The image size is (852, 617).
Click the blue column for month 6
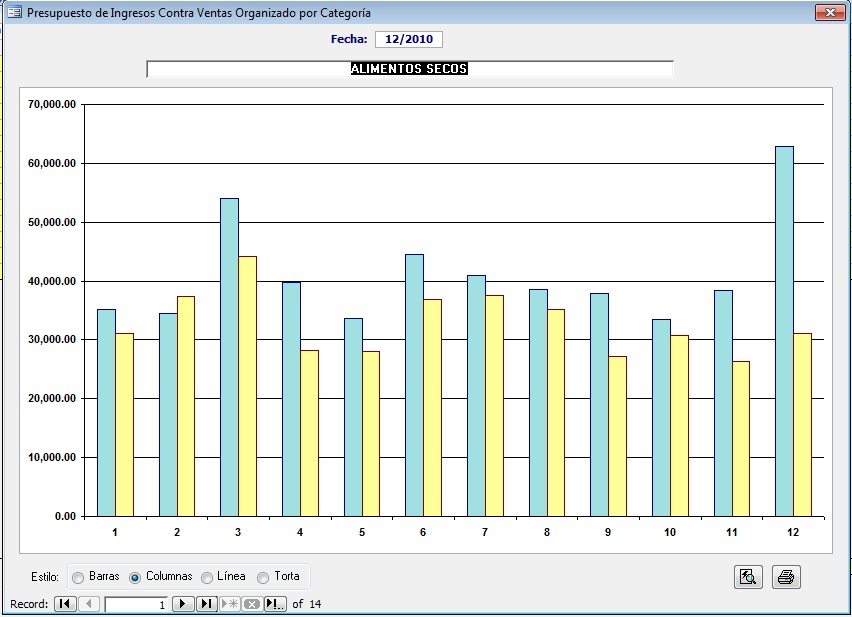415,385
